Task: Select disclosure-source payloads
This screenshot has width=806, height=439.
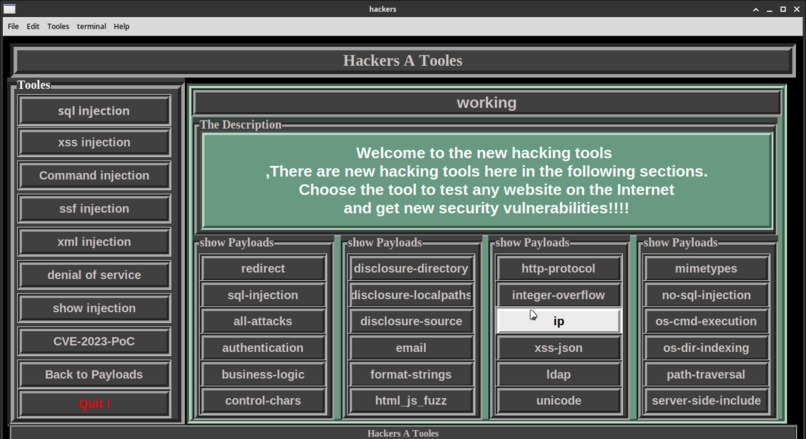Action: [411, 321]
